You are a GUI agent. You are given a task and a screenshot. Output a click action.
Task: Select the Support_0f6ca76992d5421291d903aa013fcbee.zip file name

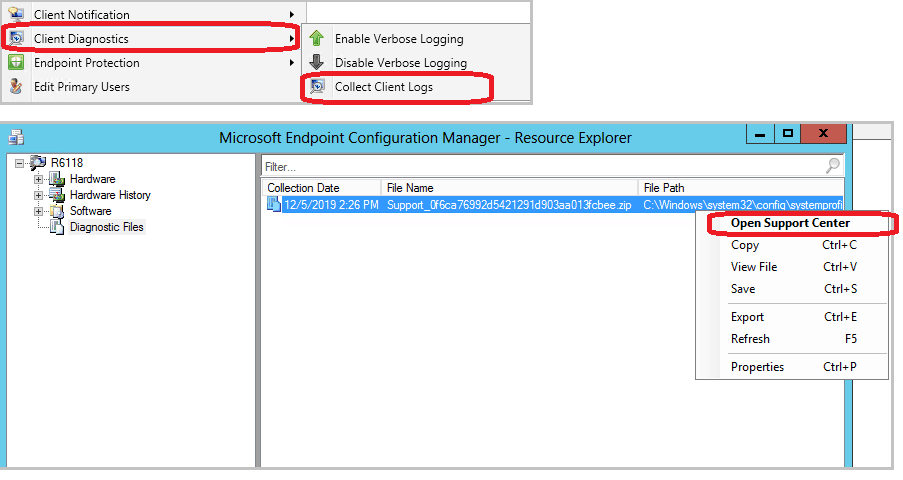point(509,205)
